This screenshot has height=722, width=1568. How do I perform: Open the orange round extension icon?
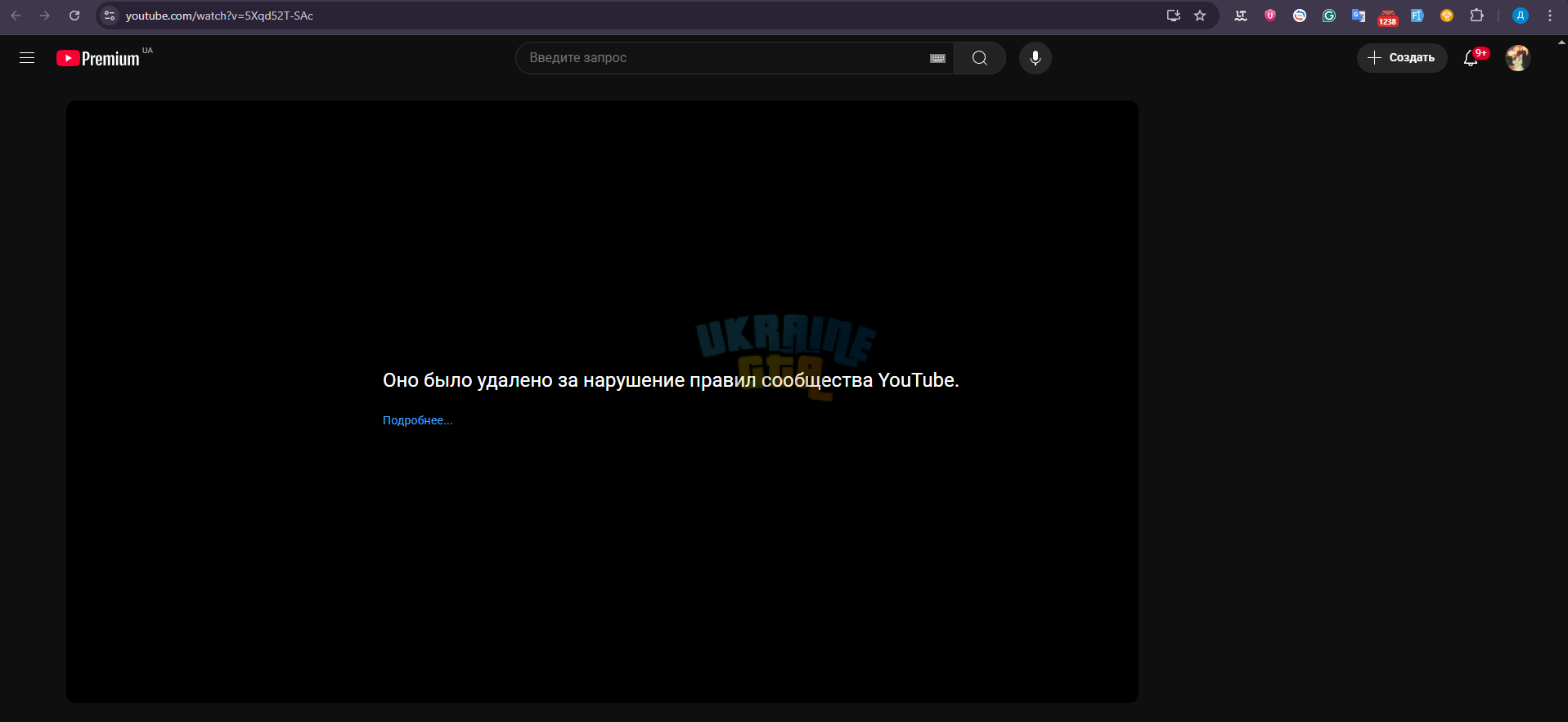click(x=1447, y=16)
